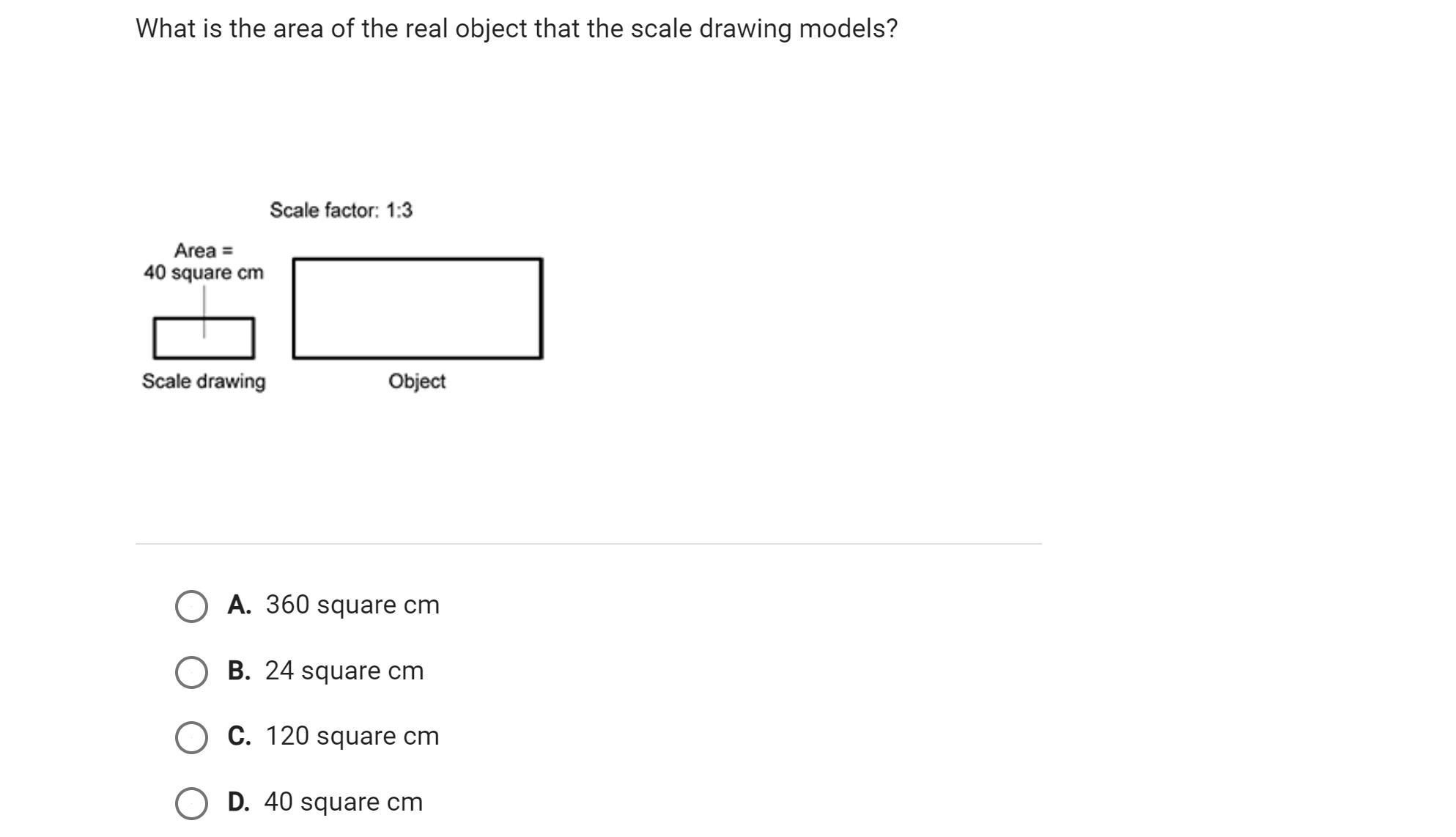Click the 'Scale drawing' caption

[x=204, y=382]
